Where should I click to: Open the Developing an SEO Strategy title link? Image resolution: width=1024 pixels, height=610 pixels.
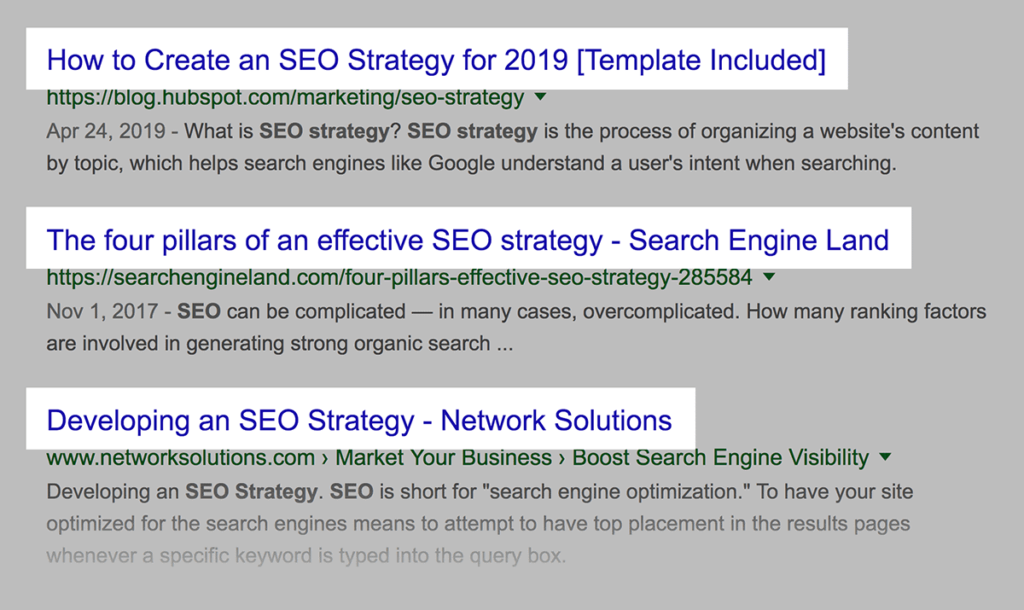[x=359, y=420]
